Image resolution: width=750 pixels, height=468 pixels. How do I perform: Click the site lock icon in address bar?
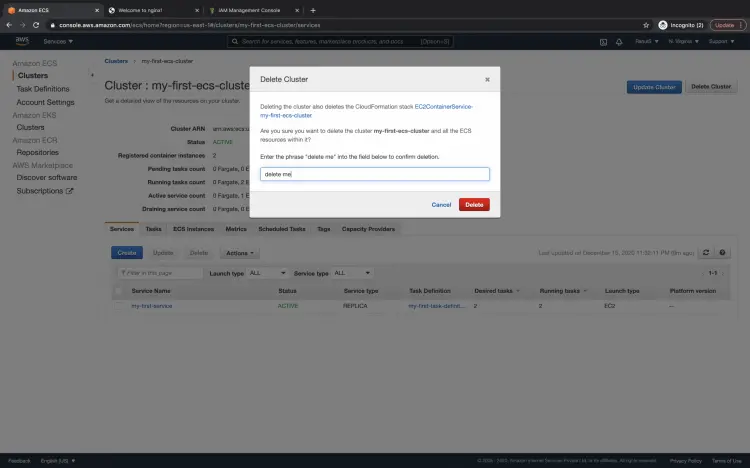[x=53, y=25]
